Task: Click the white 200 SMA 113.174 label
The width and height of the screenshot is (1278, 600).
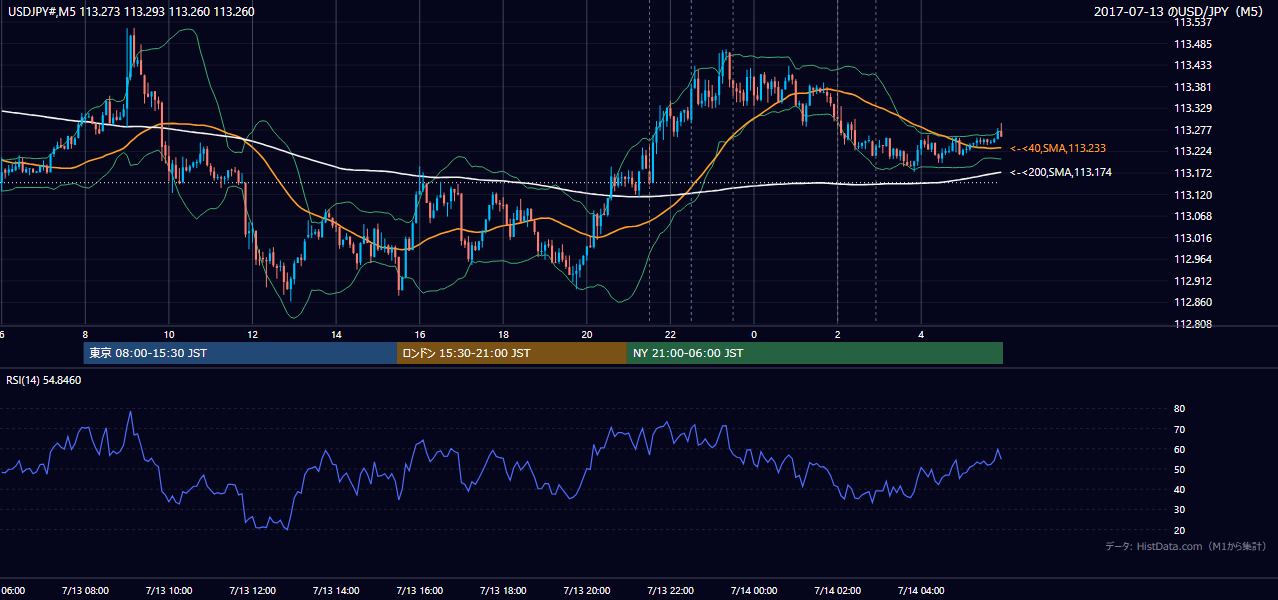Action: (1061, 173)
